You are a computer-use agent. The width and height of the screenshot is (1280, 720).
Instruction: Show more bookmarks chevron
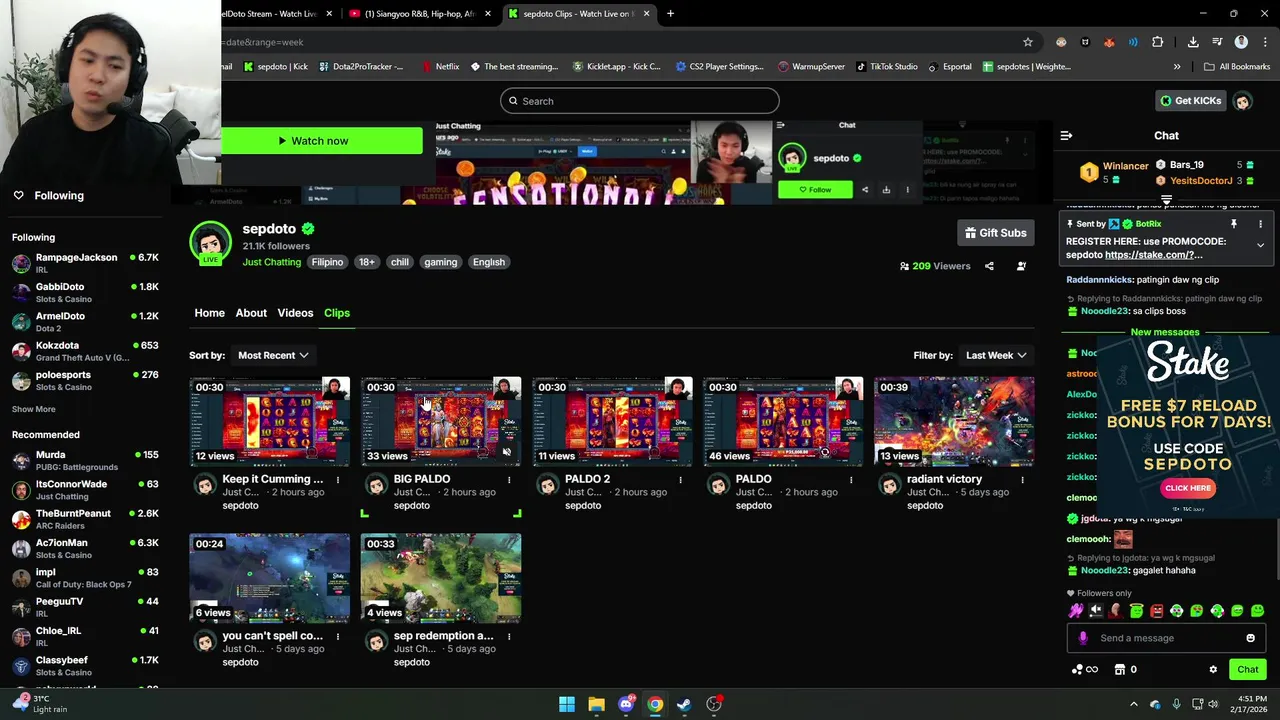[x=1177, y=67]
